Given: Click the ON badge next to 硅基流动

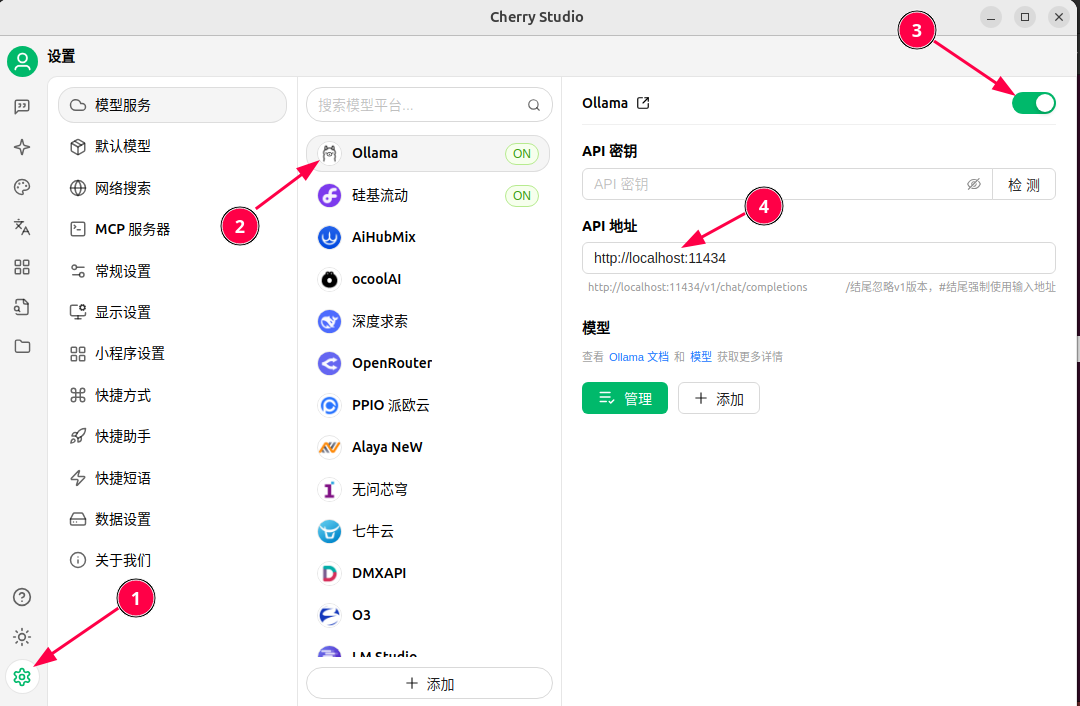Looking at the screenshot, I should pyautogui.click(x=521, y=196).
